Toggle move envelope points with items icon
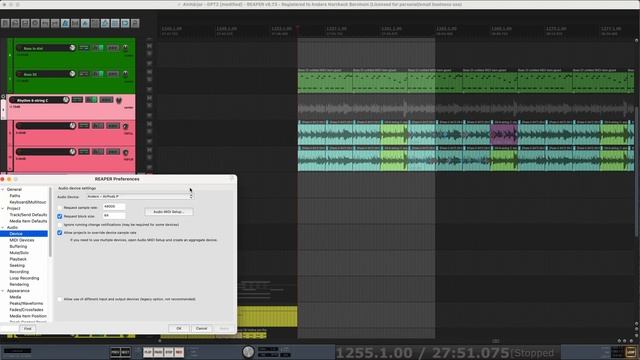This screenshot has width=640, height=360. tap(105, 23)
